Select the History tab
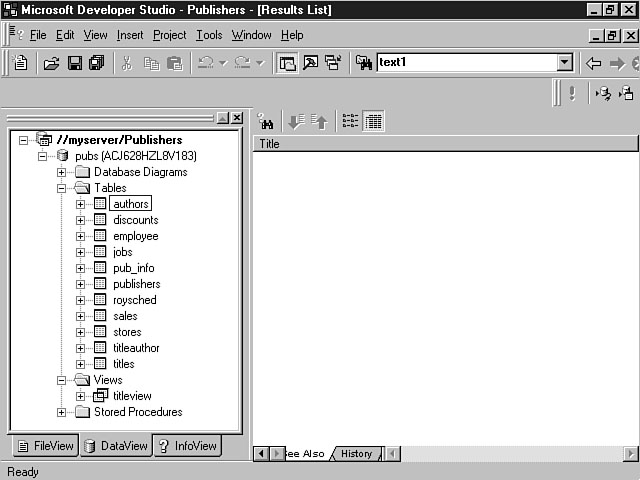 (x=356, y=454)
